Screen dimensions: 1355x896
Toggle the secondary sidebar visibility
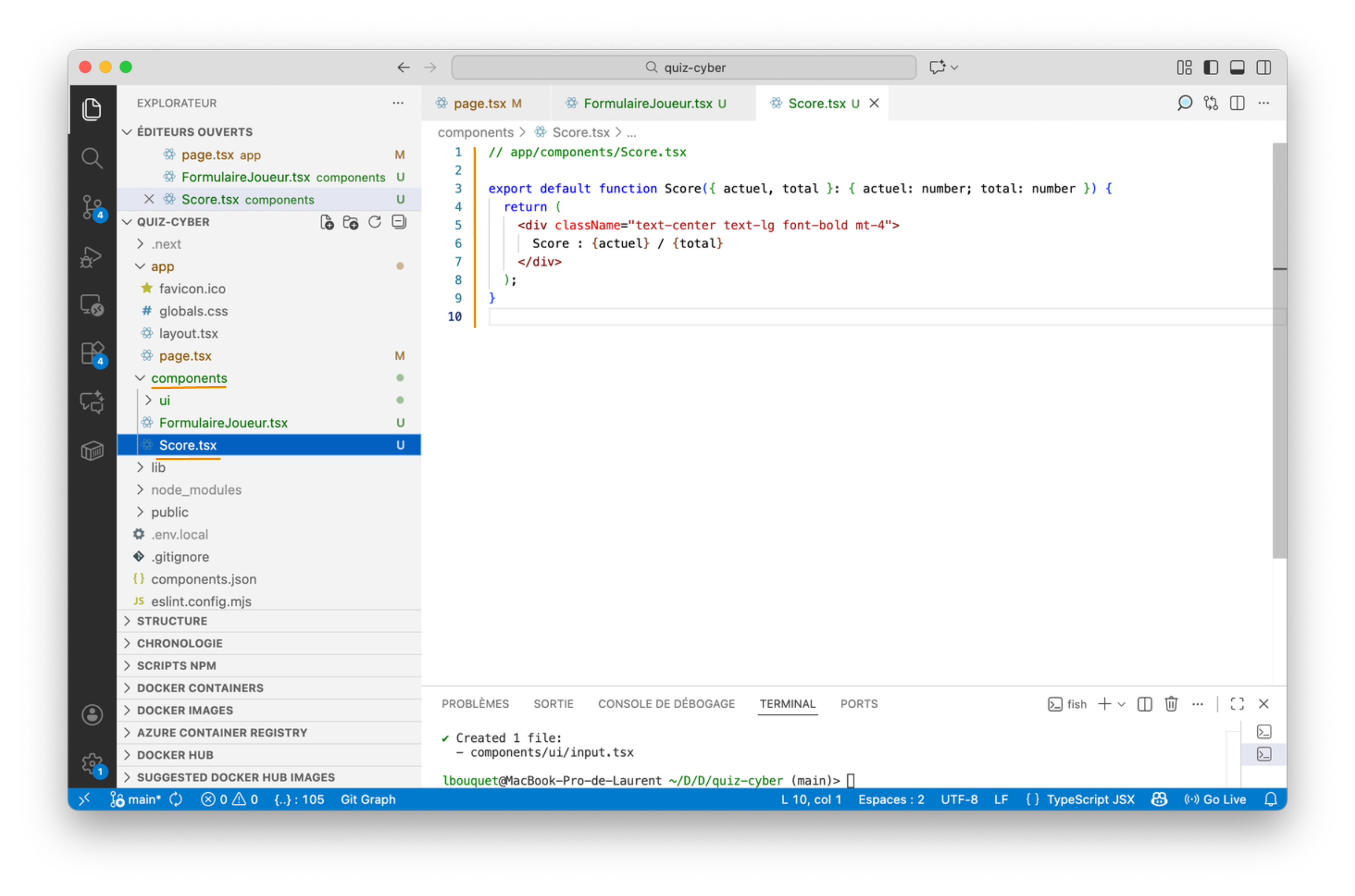[x=1264, y=67]
